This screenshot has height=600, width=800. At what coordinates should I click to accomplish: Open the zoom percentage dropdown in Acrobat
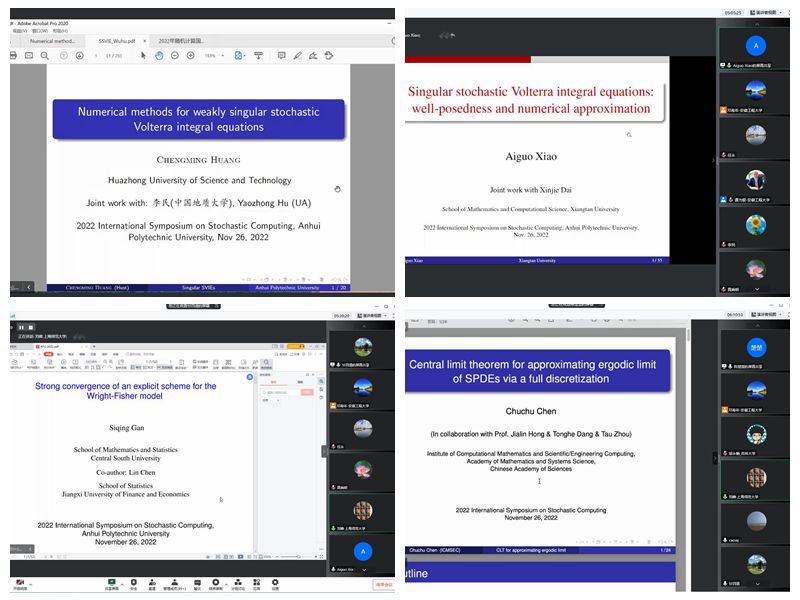pos(223,55)
